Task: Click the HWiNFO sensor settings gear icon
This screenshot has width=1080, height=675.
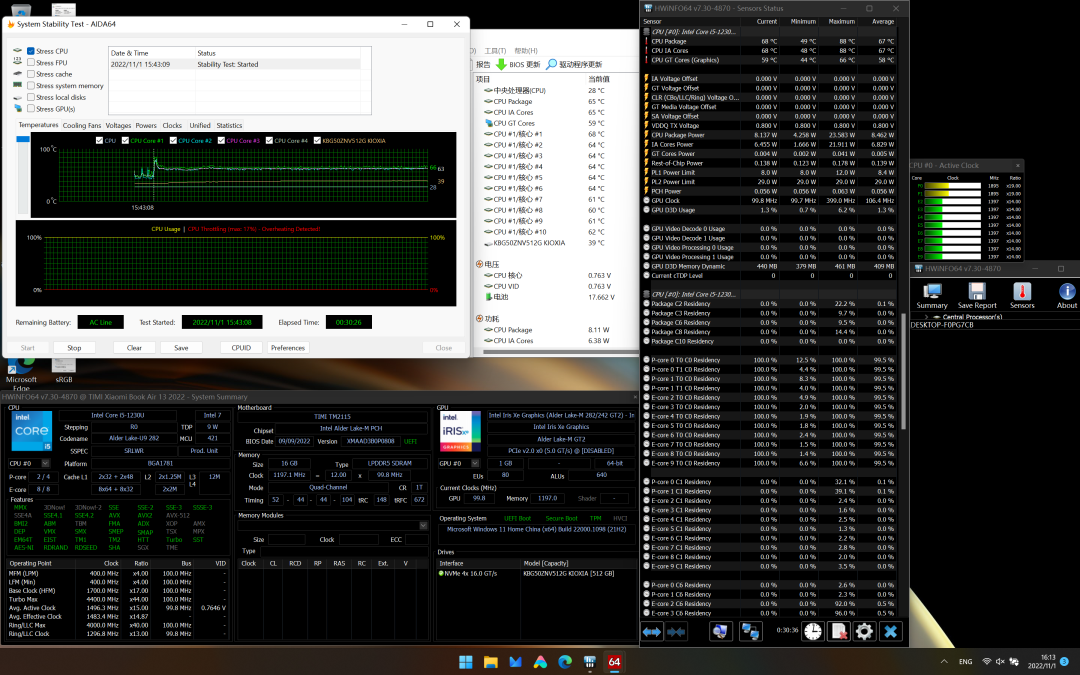Action: click(864, 631)
